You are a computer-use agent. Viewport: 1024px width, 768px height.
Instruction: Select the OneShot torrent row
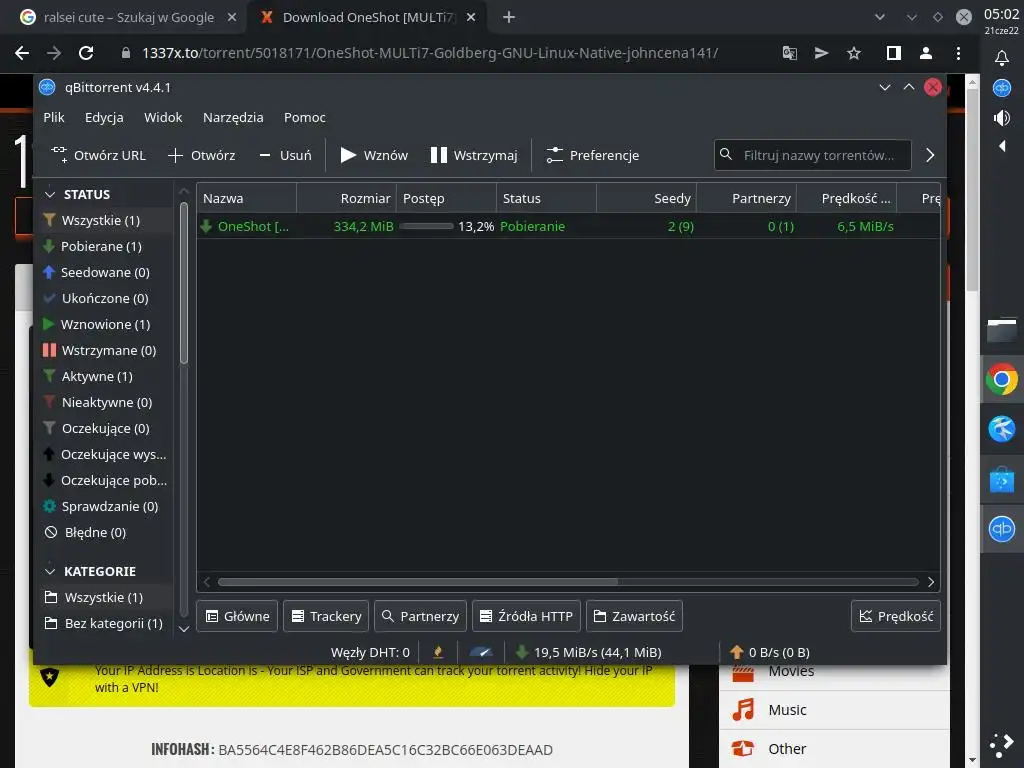click(568, 227)
